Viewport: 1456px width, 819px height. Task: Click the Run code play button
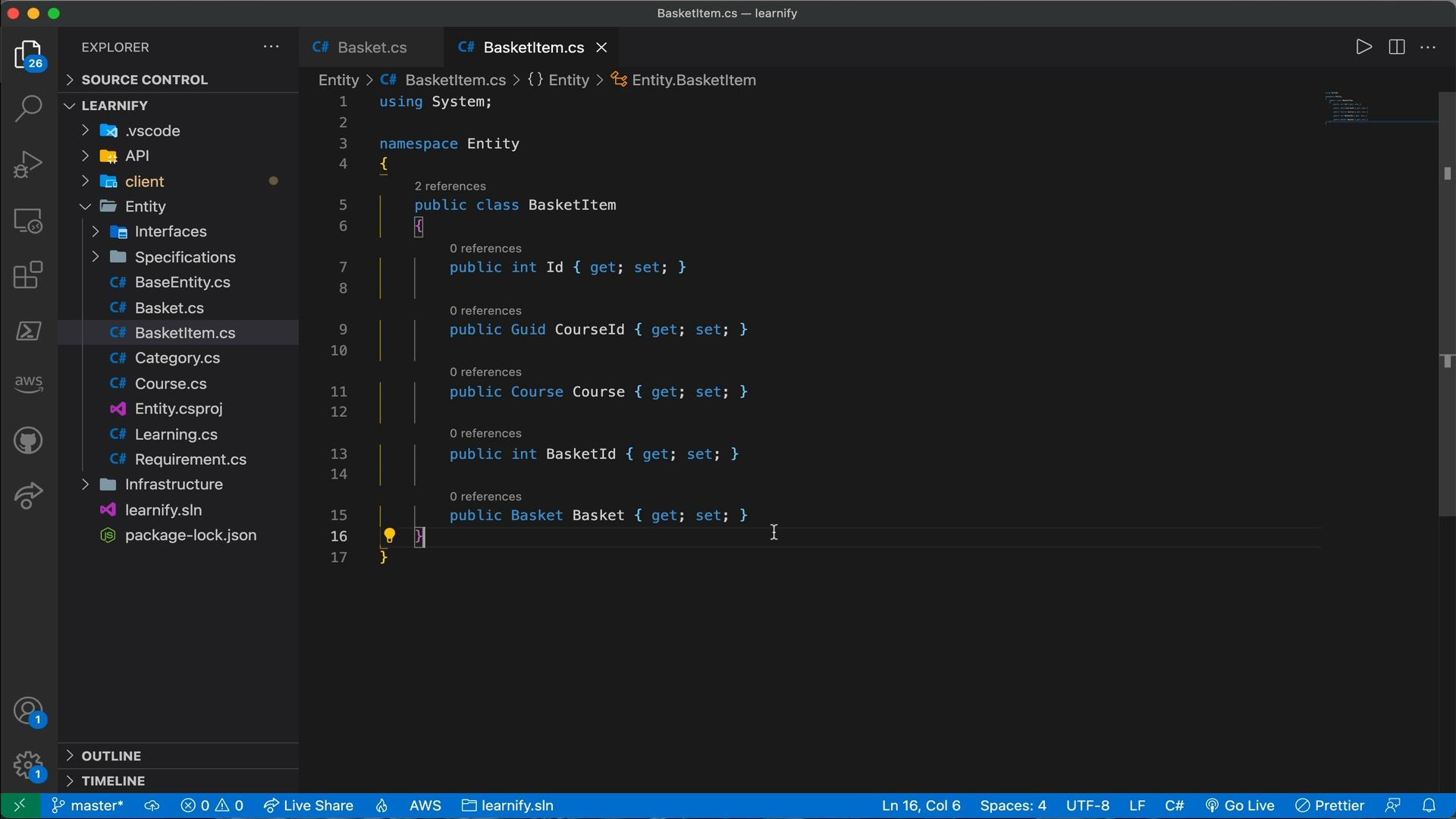pyautogui.click(x=1363, y=47)
